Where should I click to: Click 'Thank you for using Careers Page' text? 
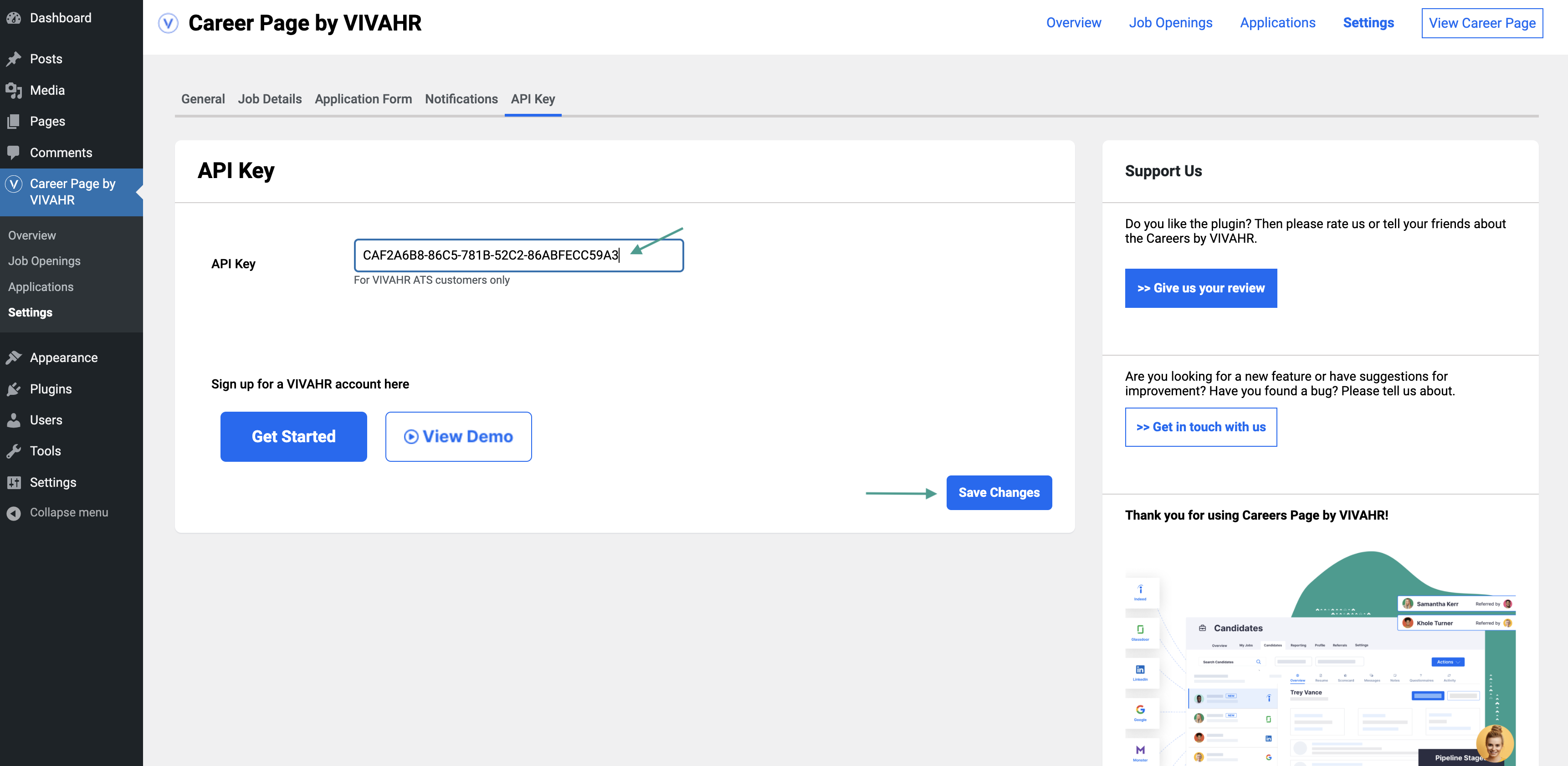pos(1256,516)
